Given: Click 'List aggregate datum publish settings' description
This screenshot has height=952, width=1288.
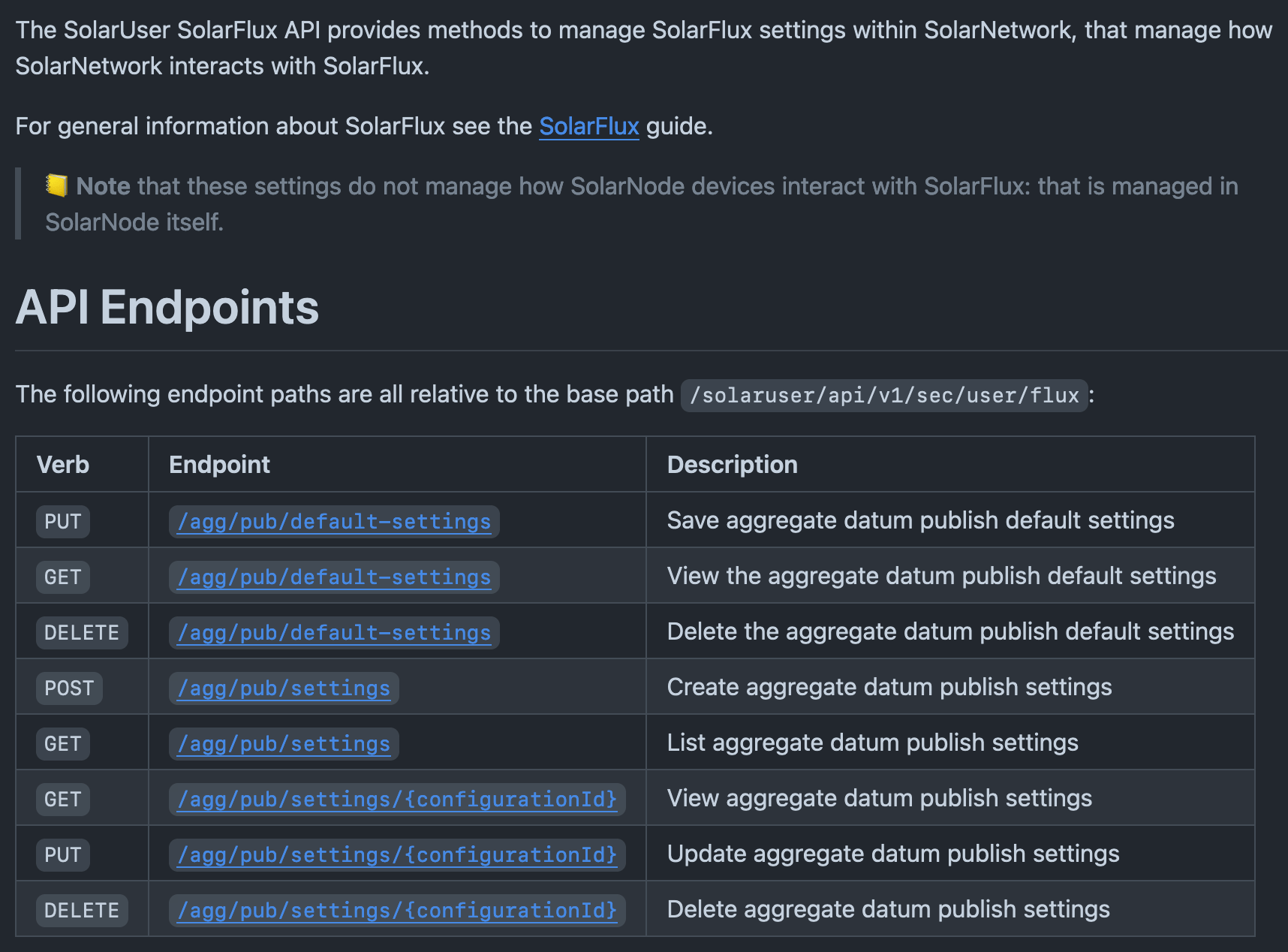Looking at the screenshot, I should click(x=873, y=743).
